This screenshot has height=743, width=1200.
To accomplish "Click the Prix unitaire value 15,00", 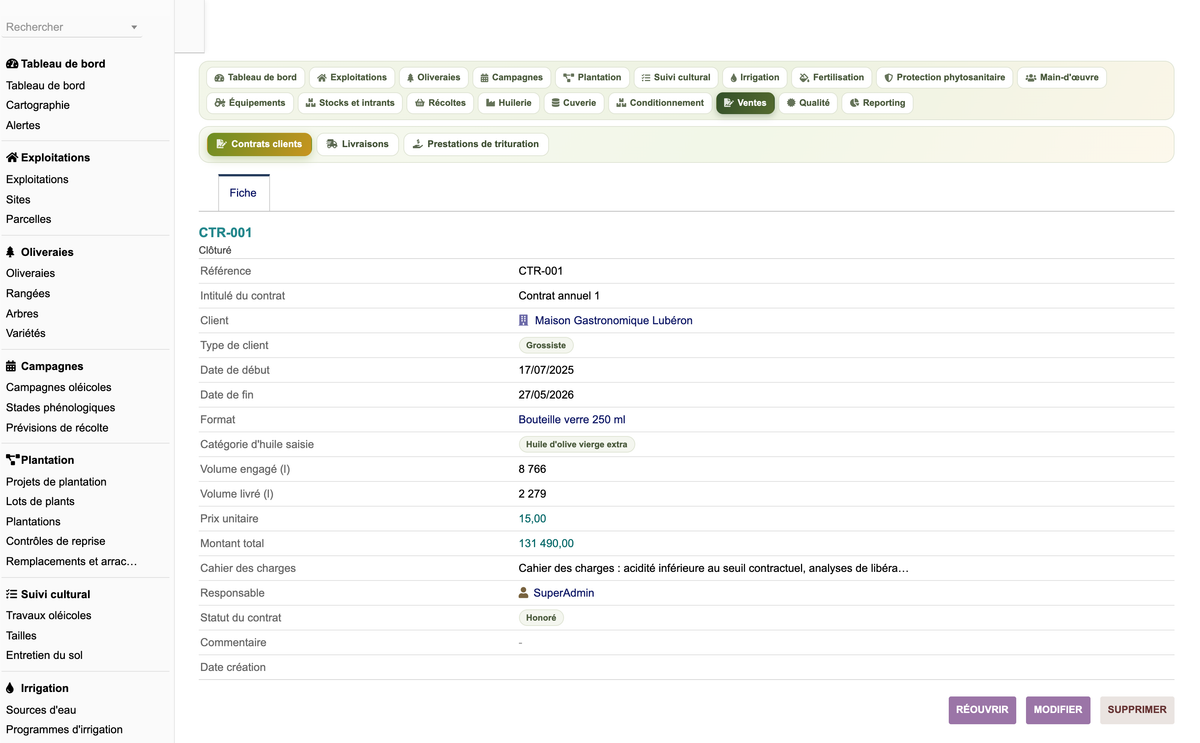I will click(532, 519).
